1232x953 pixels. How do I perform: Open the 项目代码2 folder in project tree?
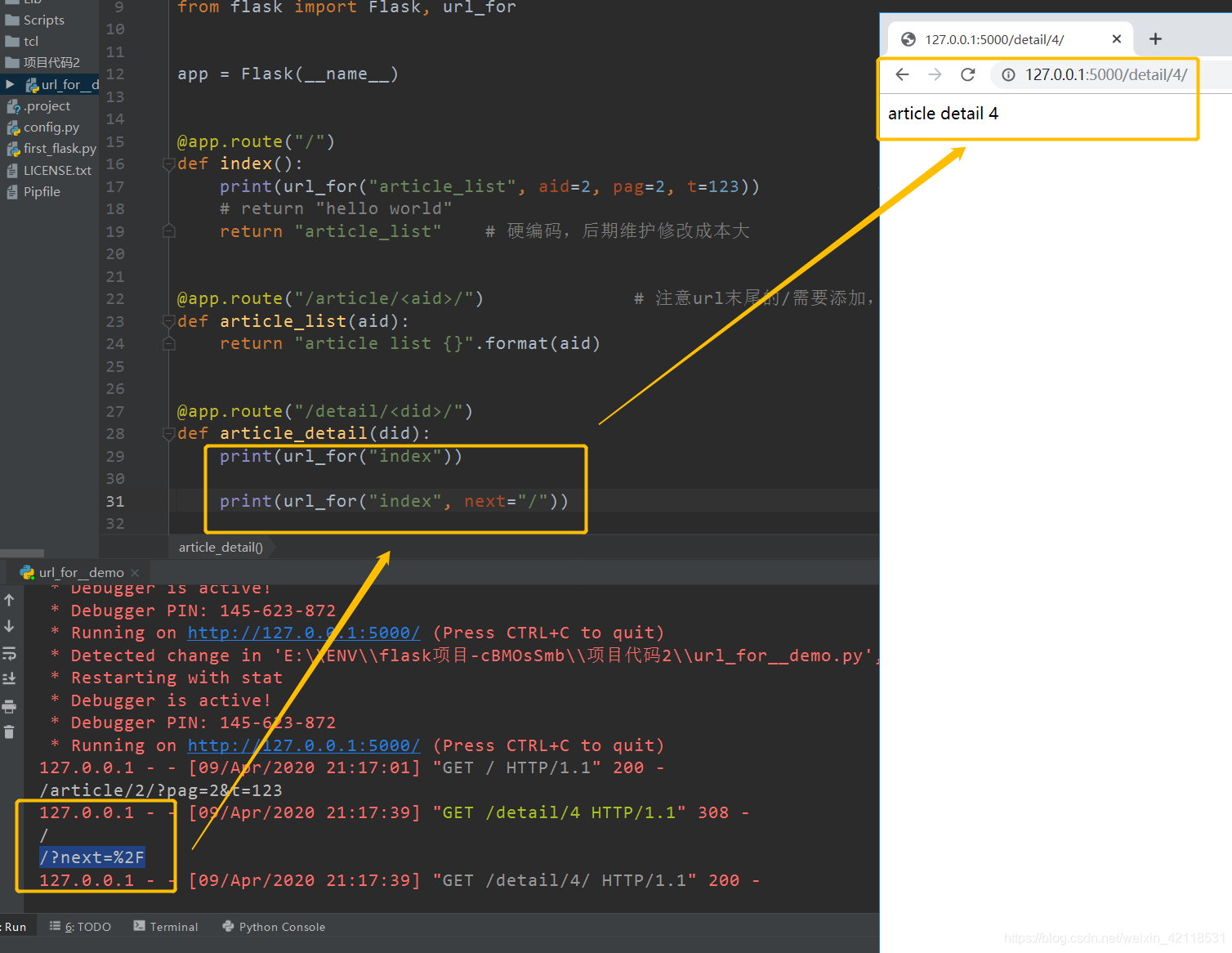(x=42, y=62)
